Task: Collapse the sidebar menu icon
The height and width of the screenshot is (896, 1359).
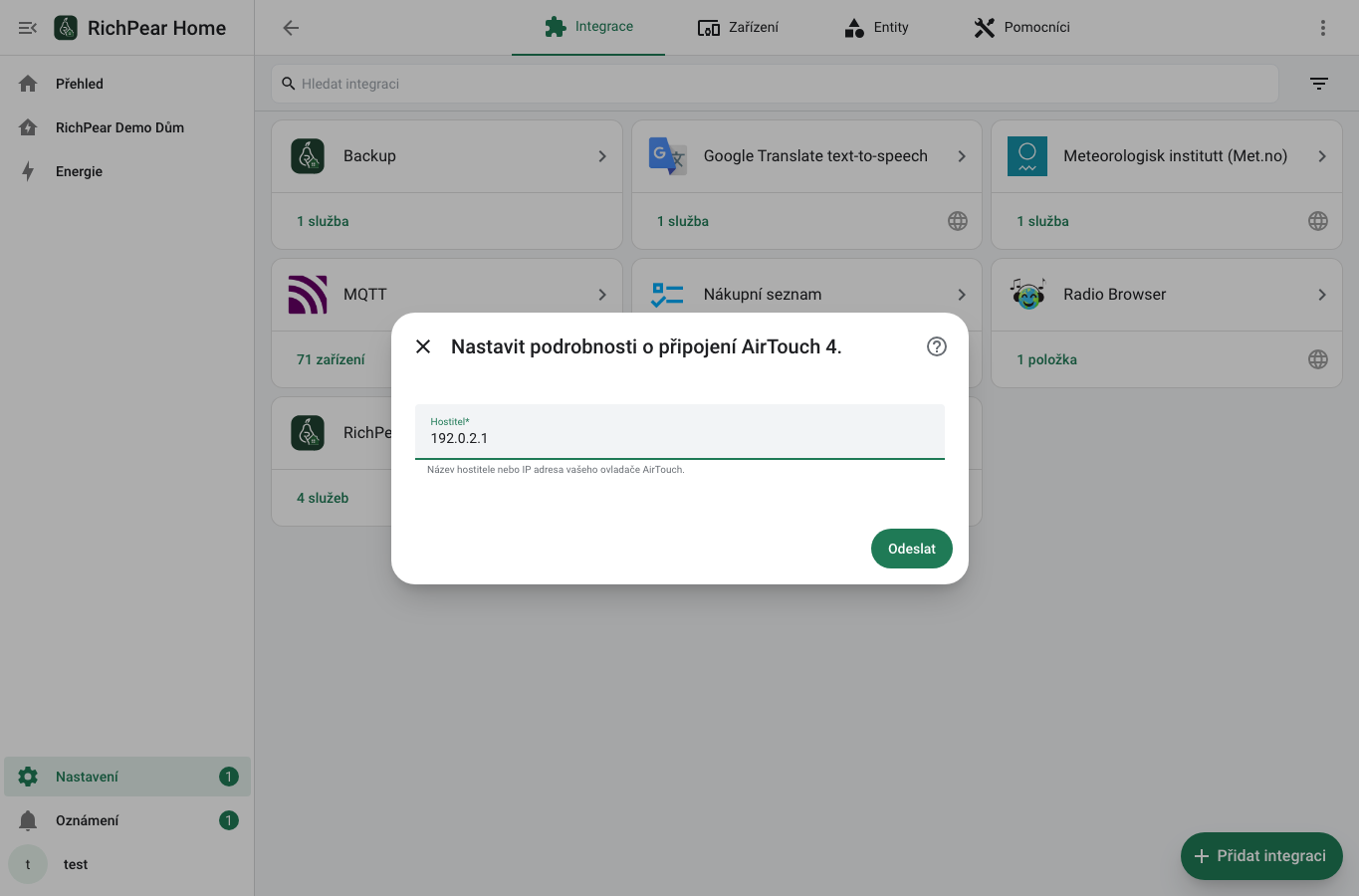Action: pyautogui.click(x=28, y=28)
